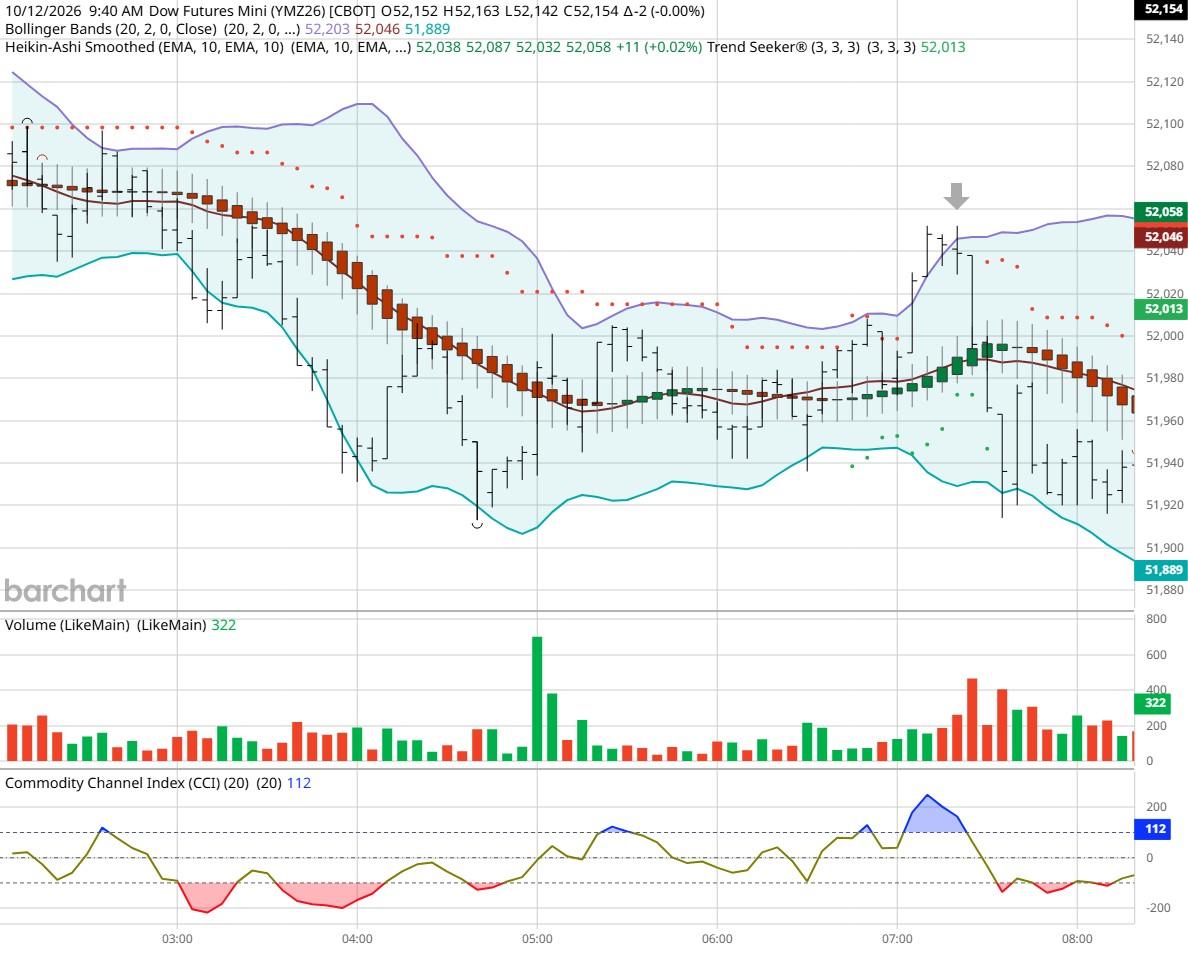This screenshot has width=1188, height=953.
Task: Click the 51,980 price axis label
Action: 1165,378
